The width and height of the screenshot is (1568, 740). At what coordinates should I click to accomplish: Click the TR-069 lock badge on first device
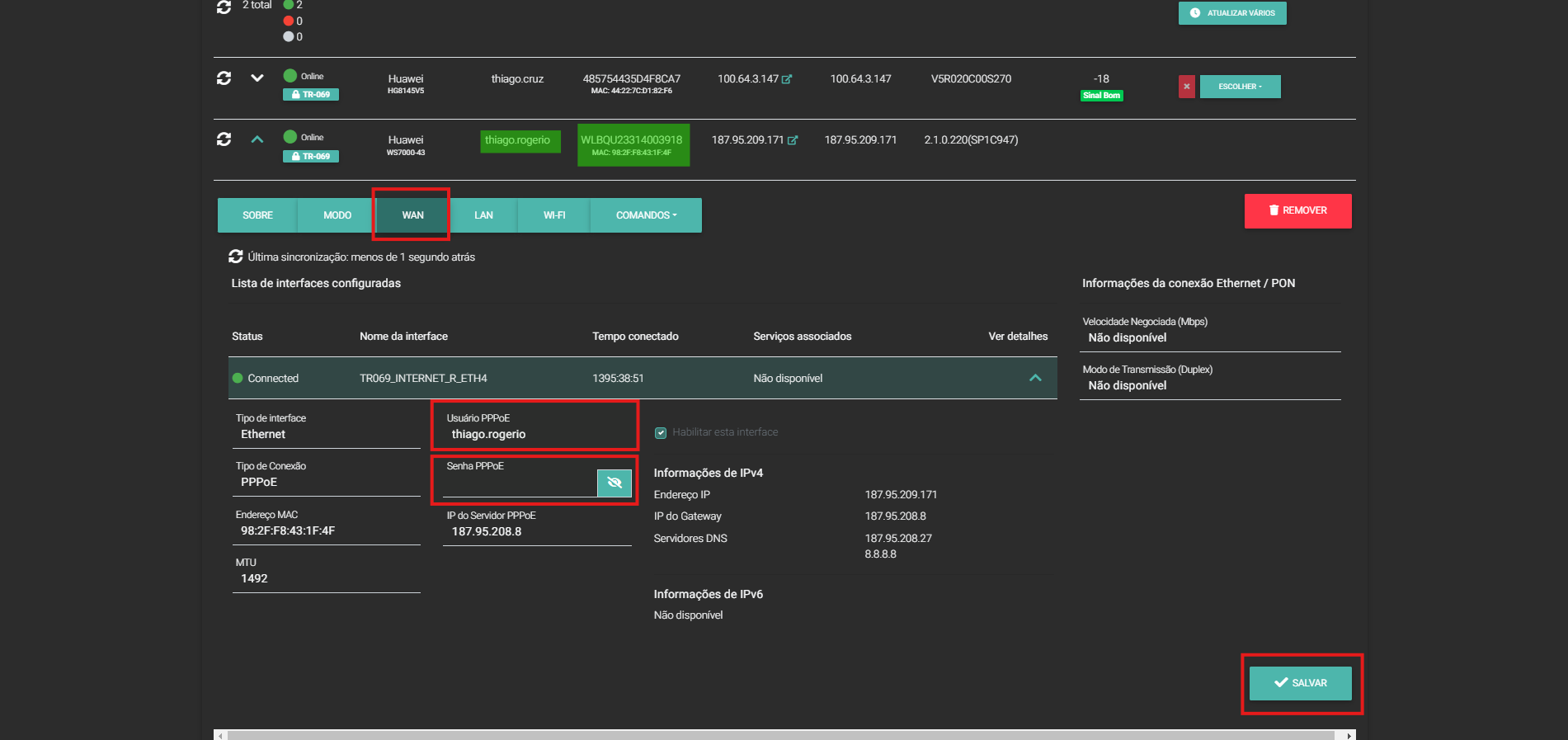click(x=311, y=95)
